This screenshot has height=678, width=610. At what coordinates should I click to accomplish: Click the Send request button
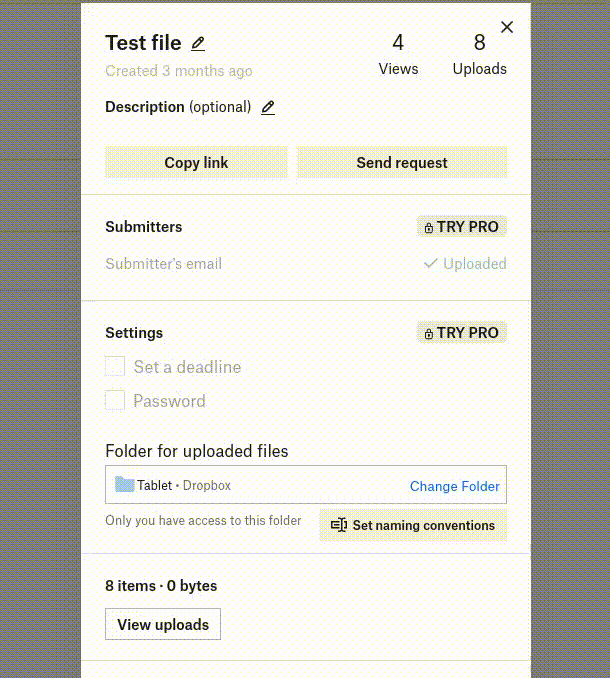[x=402, y=163]
